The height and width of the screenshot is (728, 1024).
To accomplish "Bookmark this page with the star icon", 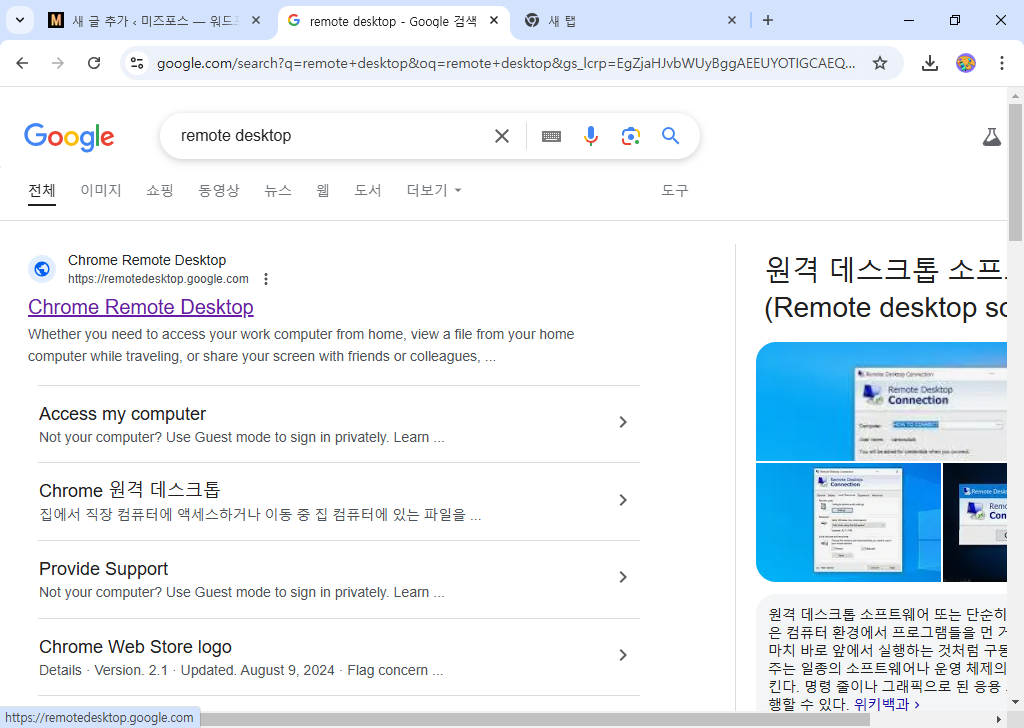I will click(x=880, y=63).
